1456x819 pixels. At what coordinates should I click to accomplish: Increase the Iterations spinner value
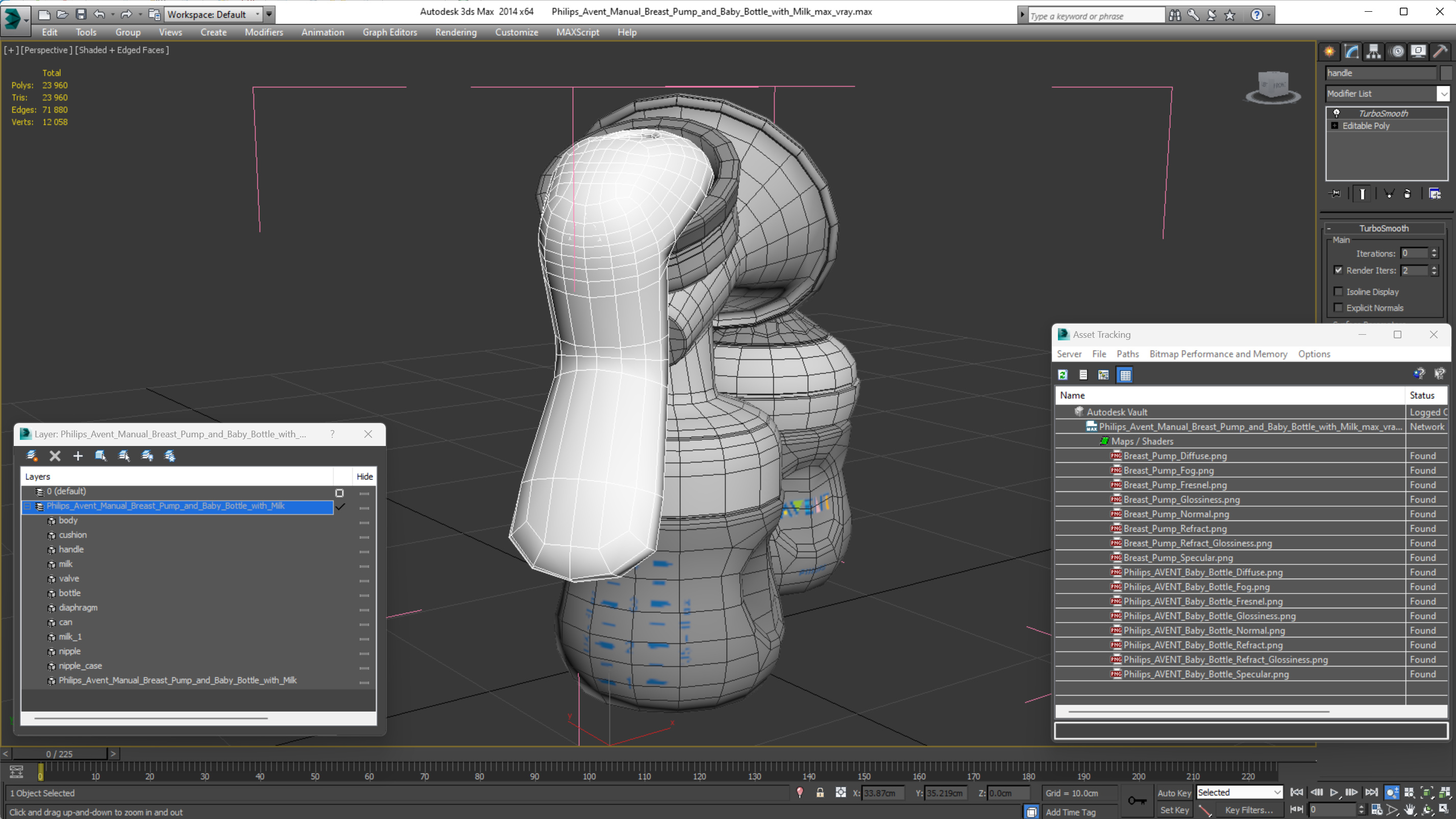pyautogui.click(x=1435, y=251)
